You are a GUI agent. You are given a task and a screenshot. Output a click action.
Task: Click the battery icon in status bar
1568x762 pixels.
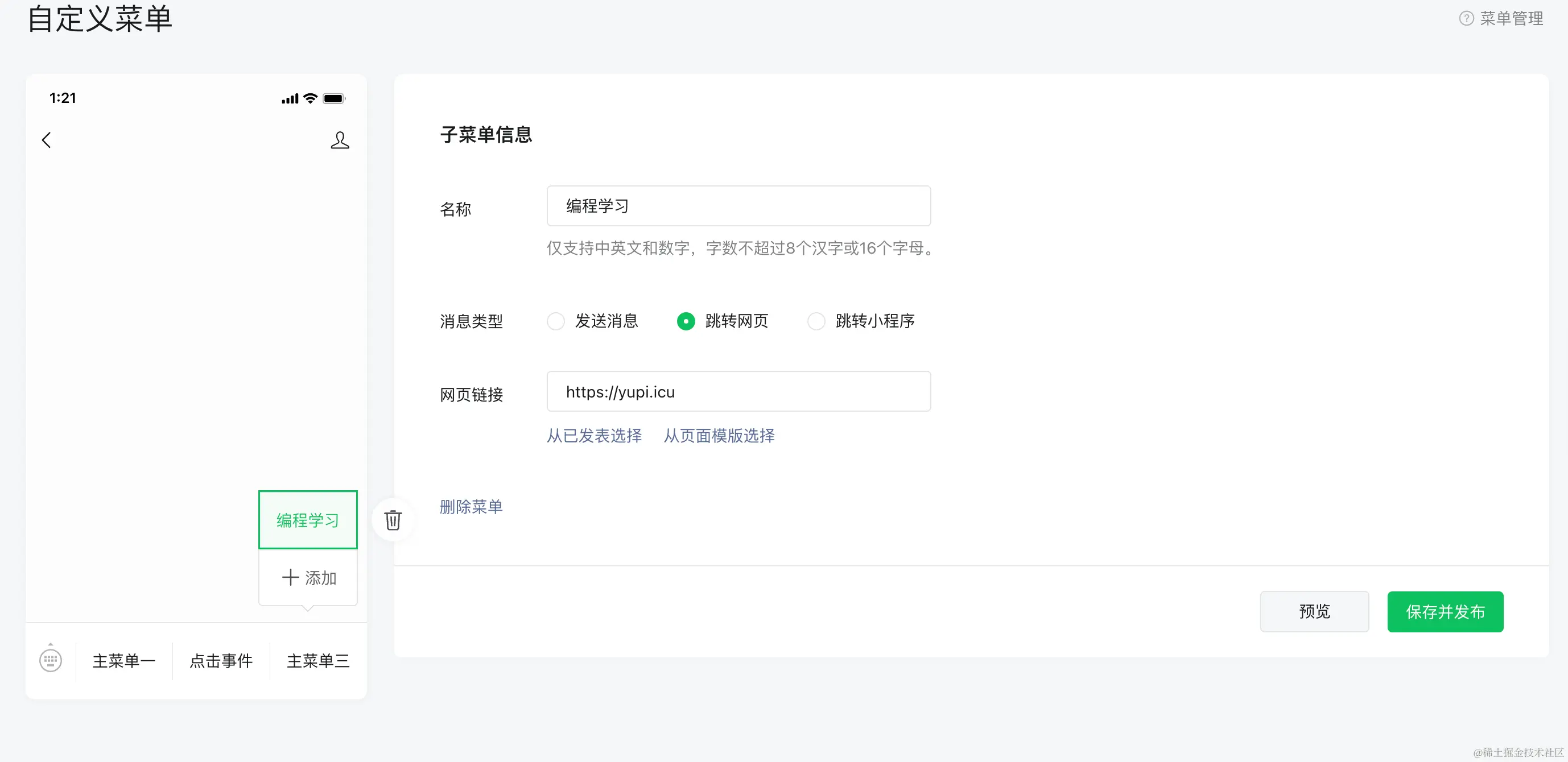pyautogui.click(x=333, y=98)
